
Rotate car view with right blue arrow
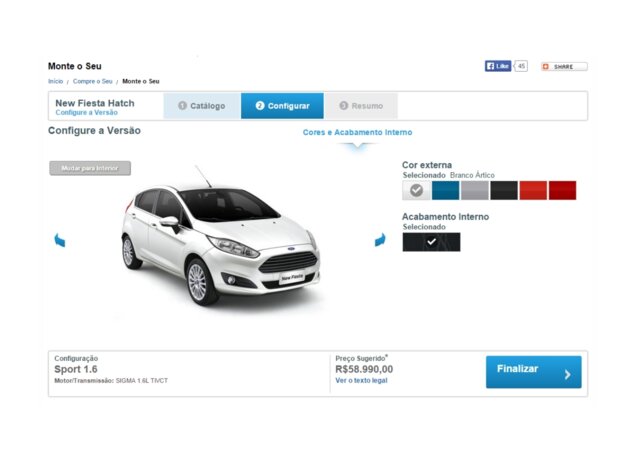380,240
